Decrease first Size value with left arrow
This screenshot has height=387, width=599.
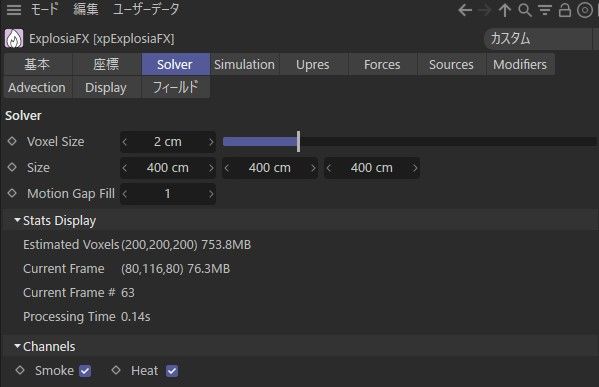(125, 168)
